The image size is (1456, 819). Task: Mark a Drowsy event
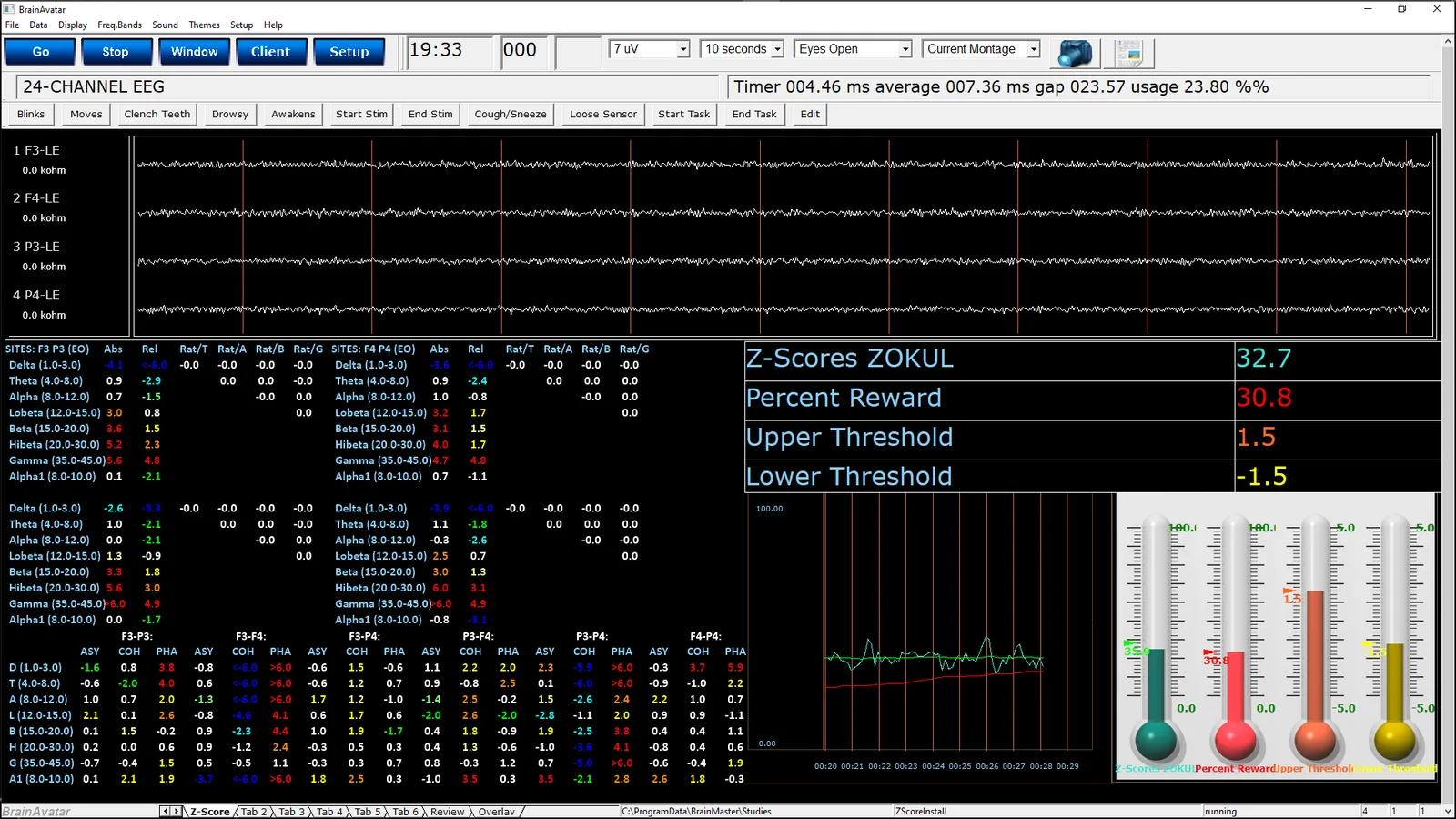[230, 114]
